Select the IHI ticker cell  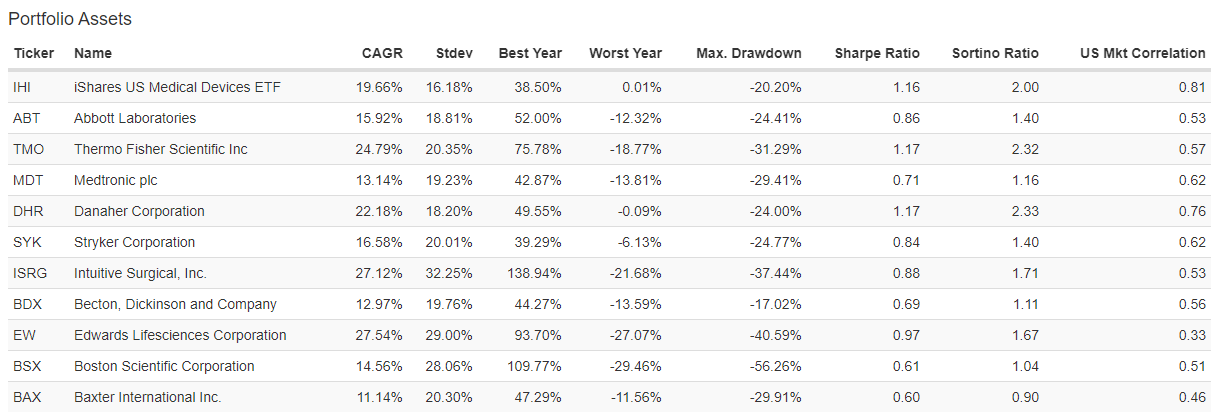[x=22, y=87]
